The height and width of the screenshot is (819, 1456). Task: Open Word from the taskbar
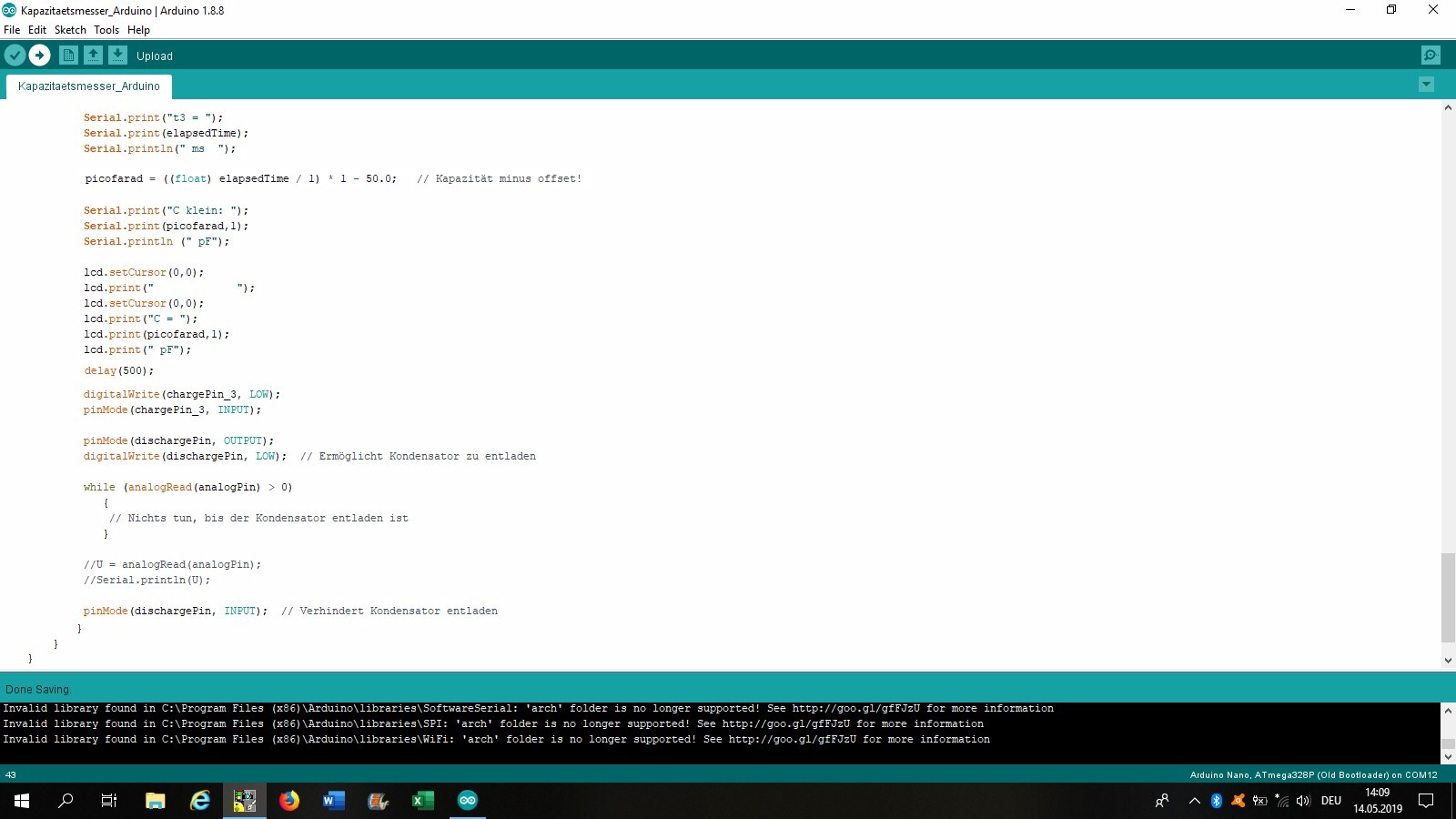click(x=334, y=801)
